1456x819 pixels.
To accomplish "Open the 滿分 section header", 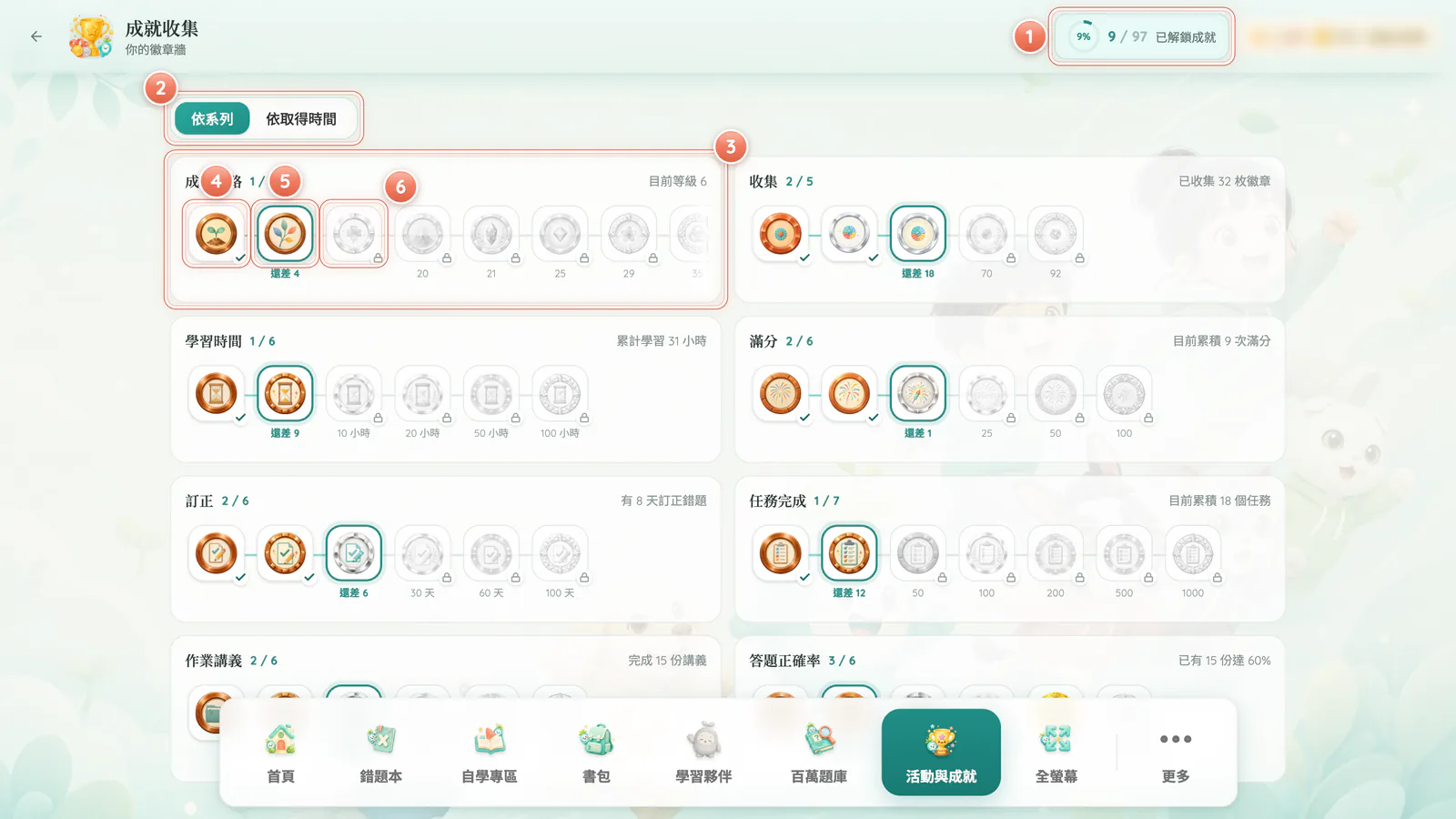I will coord(763,341).
